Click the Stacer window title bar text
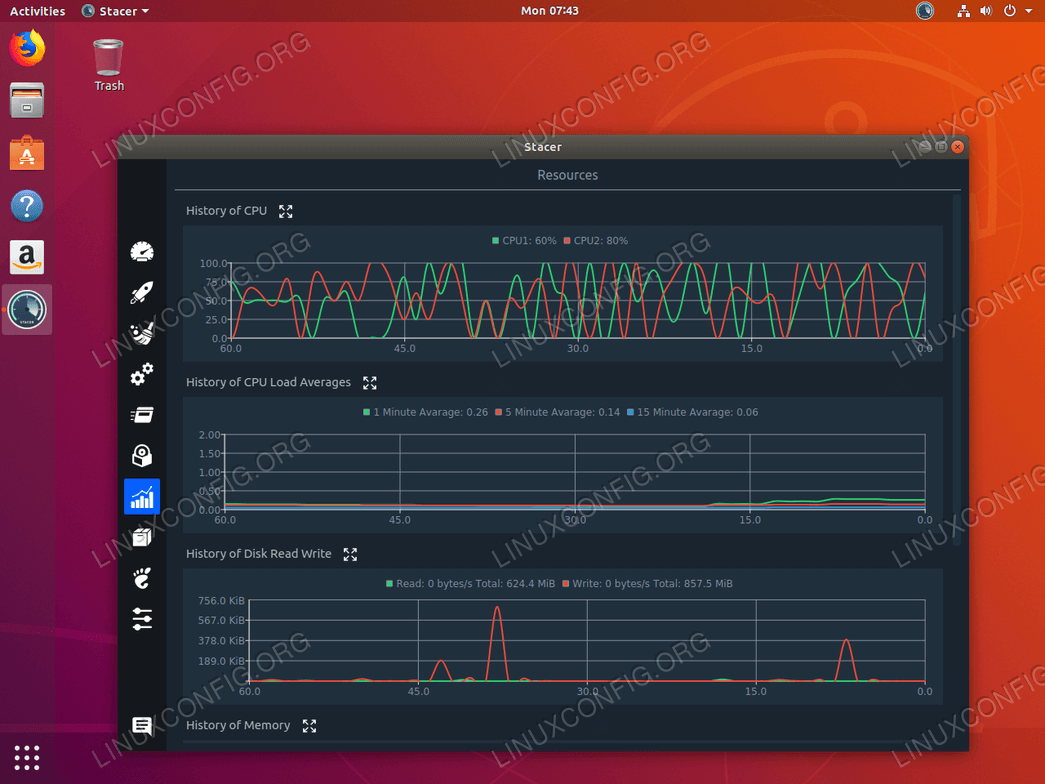This screenshot has width=1045, height=784. pyautogui.click(x=542, y=147)
